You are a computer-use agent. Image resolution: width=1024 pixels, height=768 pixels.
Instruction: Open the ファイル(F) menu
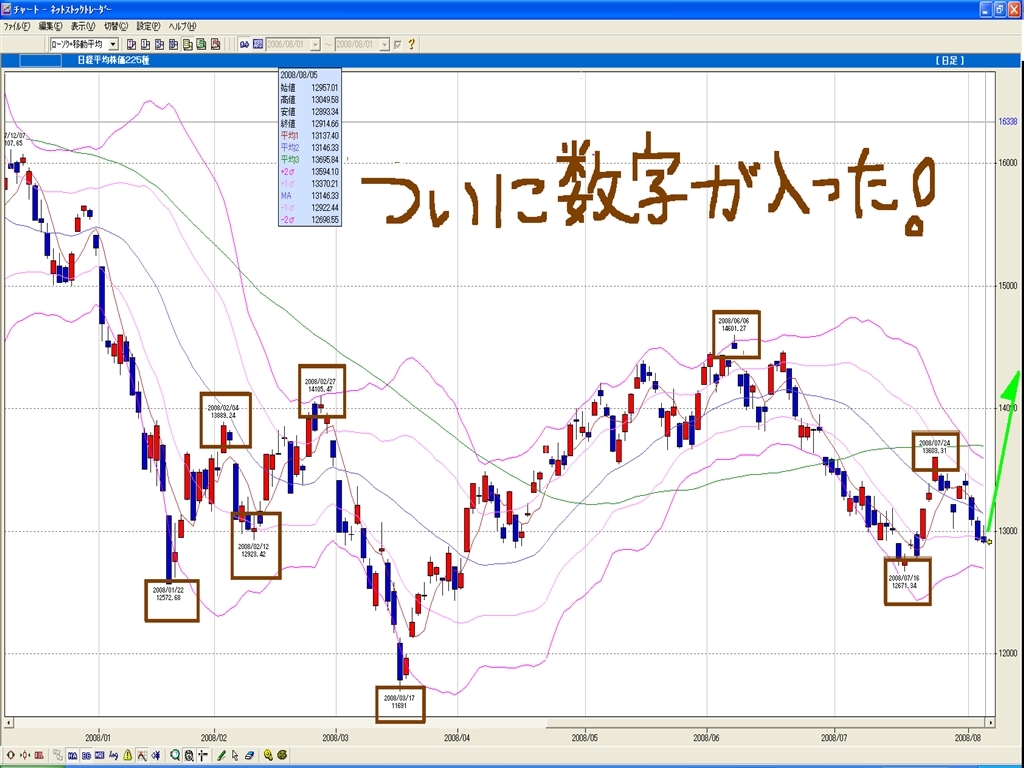(17, 27)
